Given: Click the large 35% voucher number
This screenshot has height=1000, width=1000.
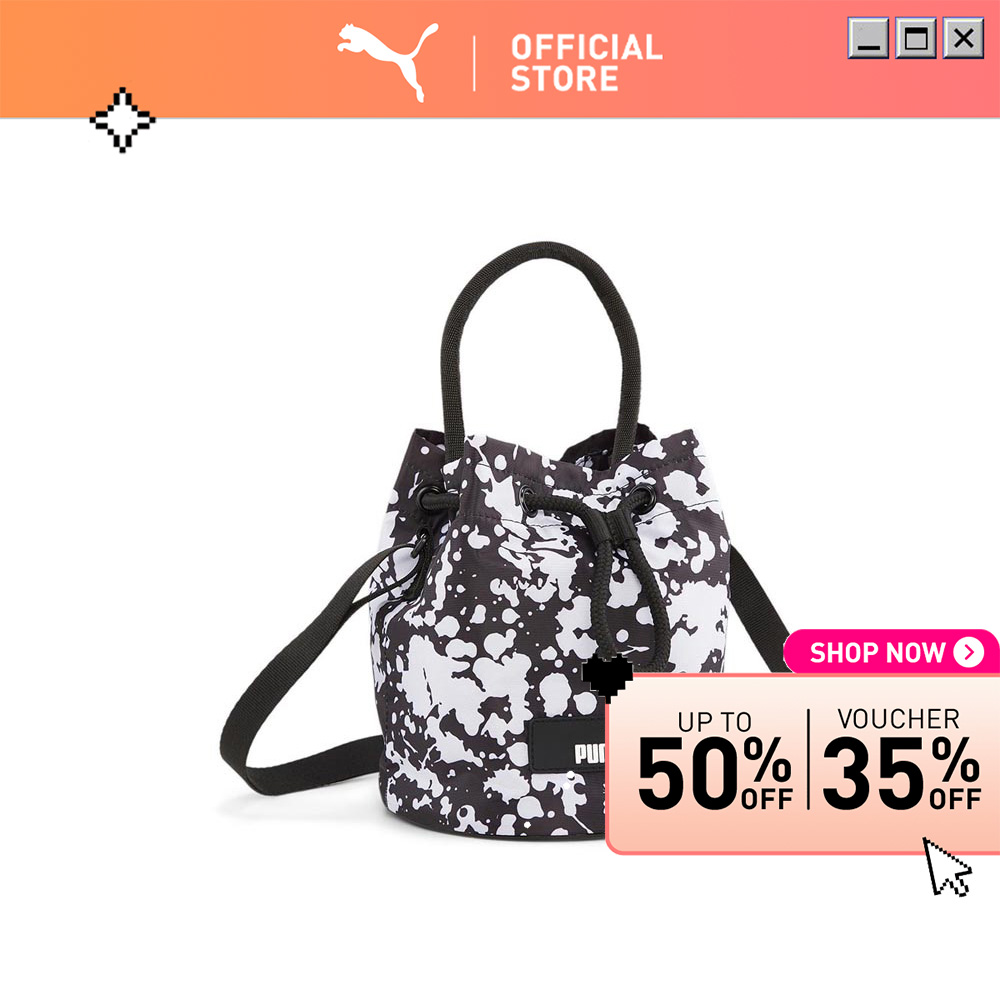Looking at the screenshot, I should (901, 773).
